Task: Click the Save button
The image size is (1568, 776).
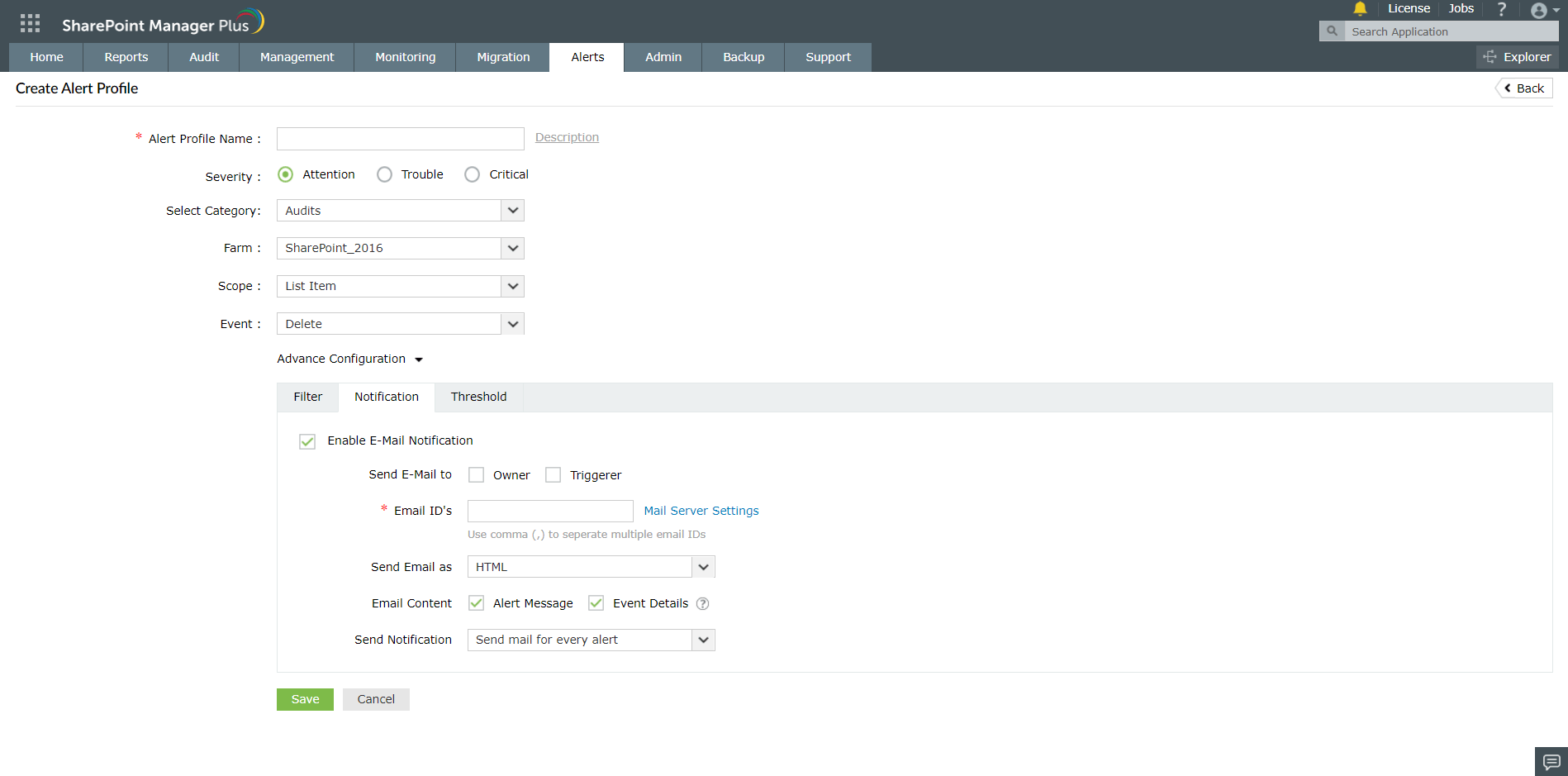Action: (305, 698)
